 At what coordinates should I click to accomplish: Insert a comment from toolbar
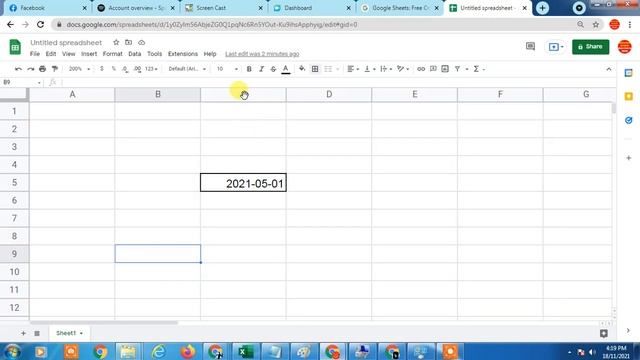click(x=433, y=69)
